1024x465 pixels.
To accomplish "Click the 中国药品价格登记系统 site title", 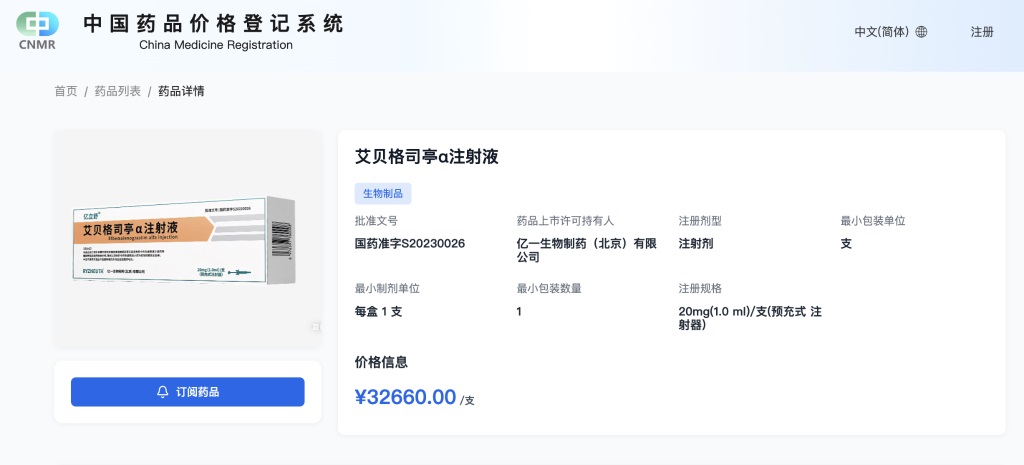I will click(214, 23).
